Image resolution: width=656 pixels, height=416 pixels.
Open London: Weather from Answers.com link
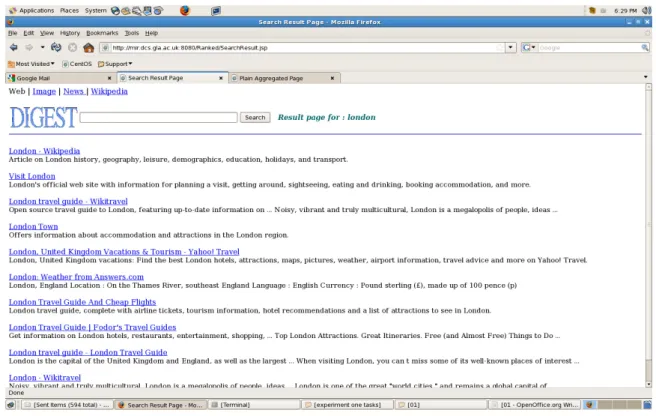76,277
